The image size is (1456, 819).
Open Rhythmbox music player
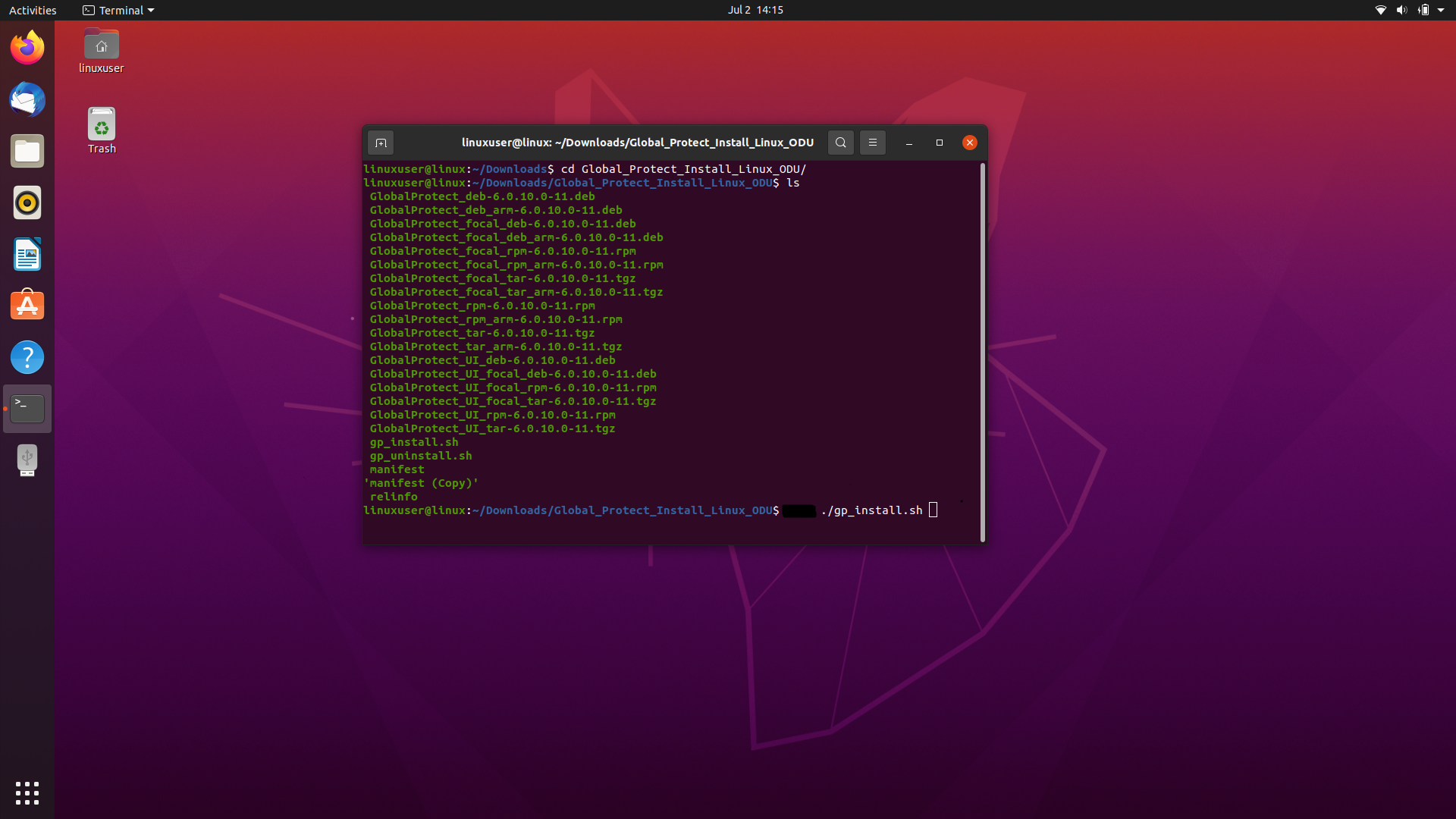pos(27,202)
